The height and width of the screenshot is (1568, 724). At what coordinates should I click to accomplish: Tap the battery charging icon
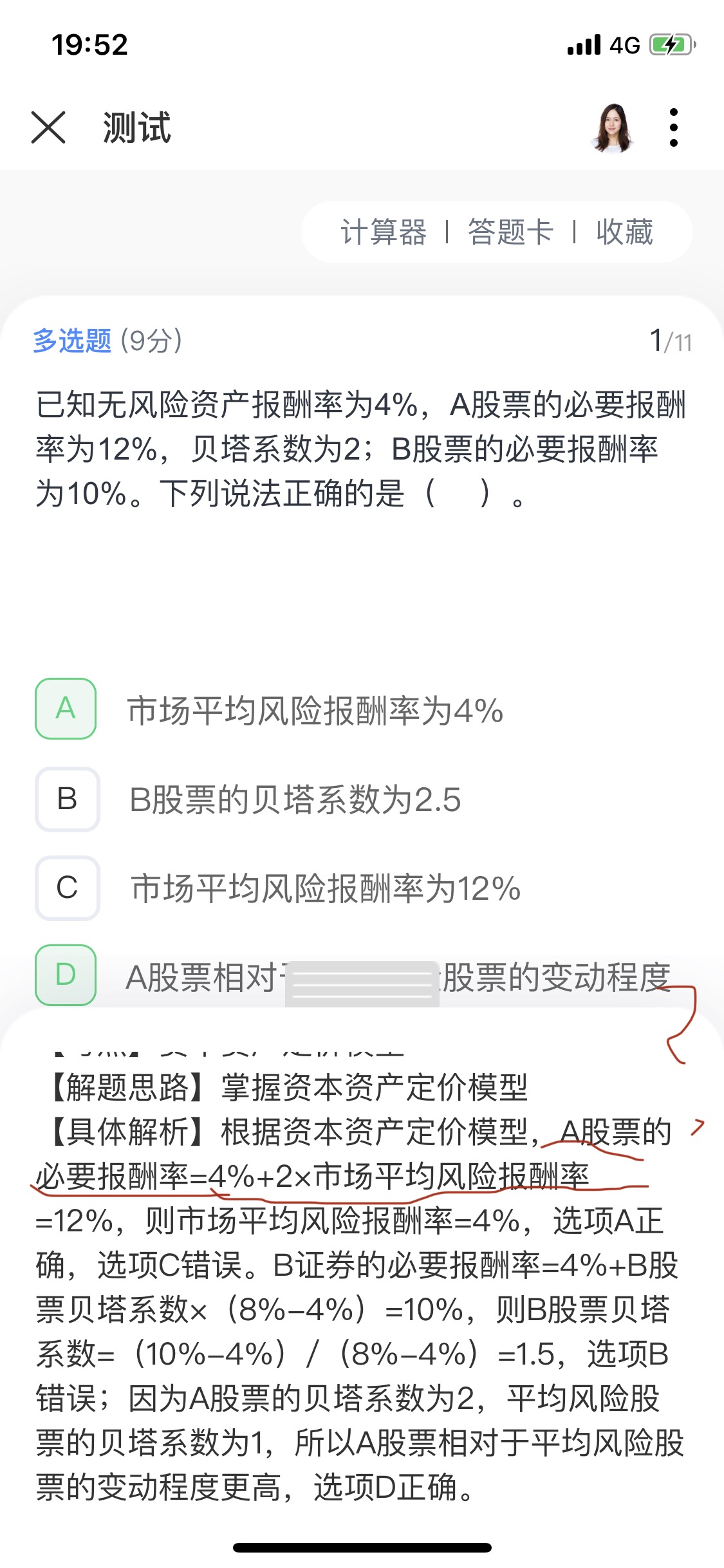tap(673, 45)
